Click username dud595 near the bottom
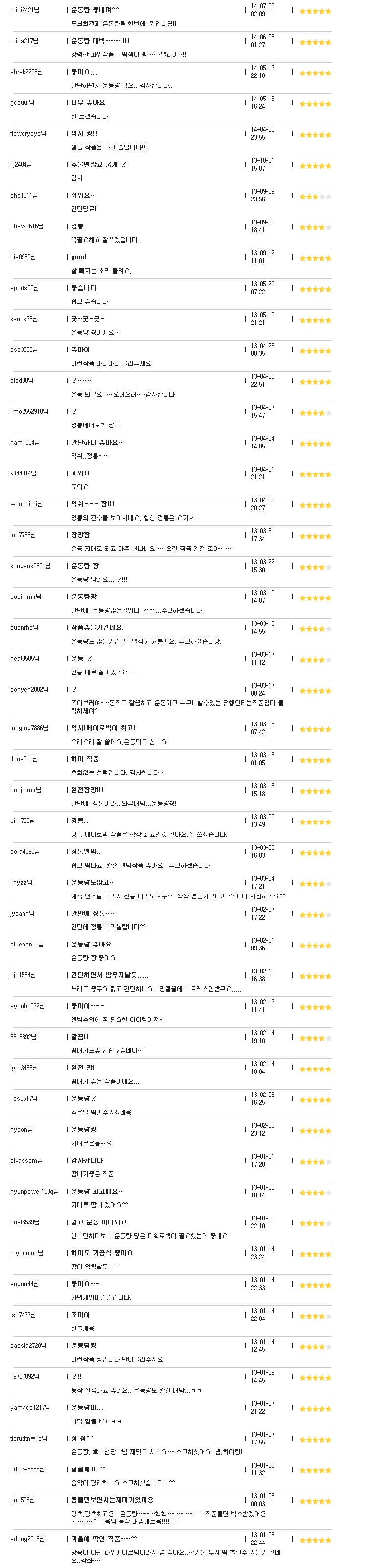 coord(23,1500)
